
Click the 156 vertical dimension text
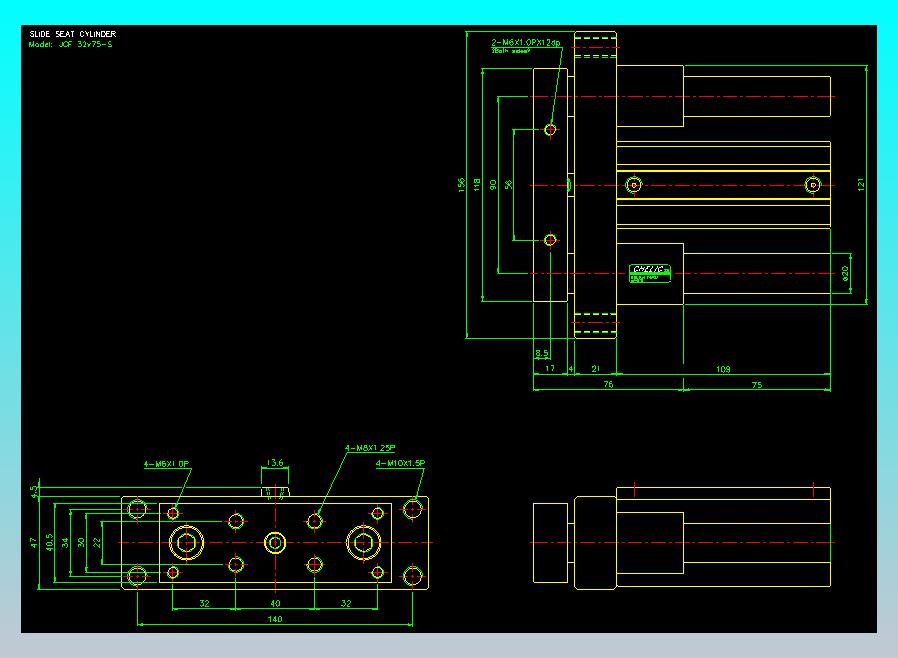tap(462, 185)
